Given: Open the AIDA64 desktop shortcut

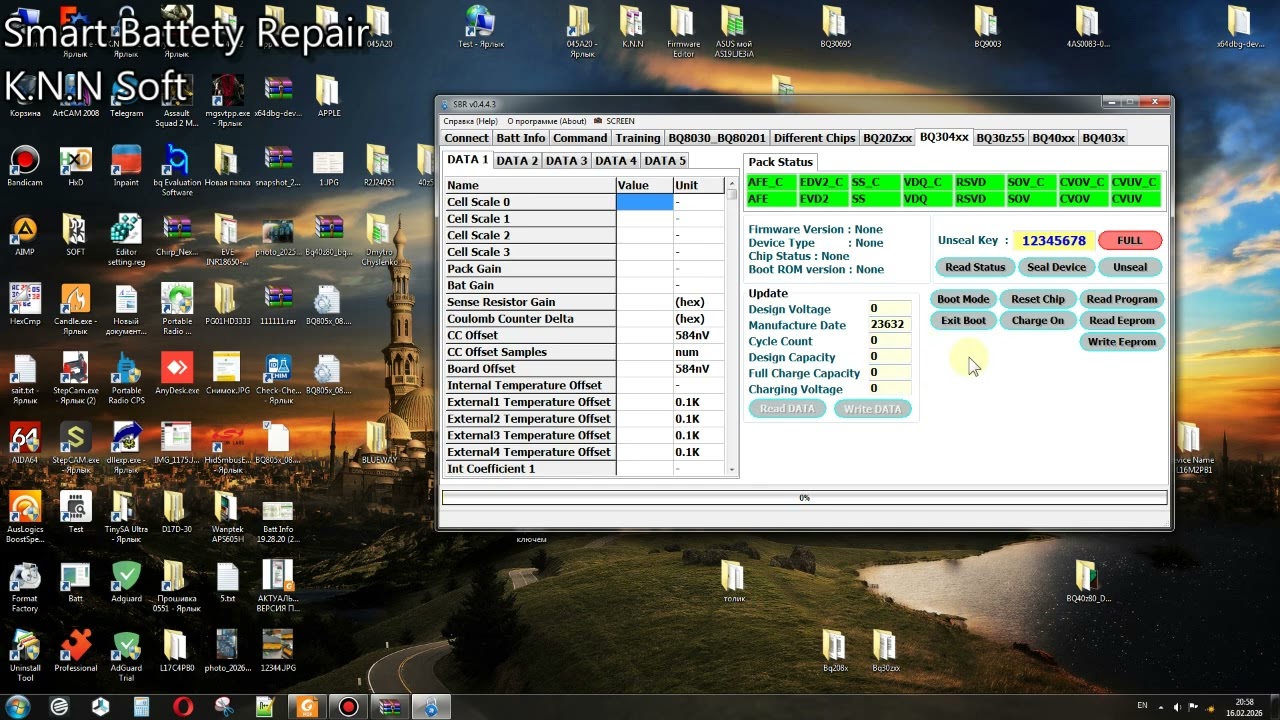Looking at the screenshot, I should tap(24, 443).
